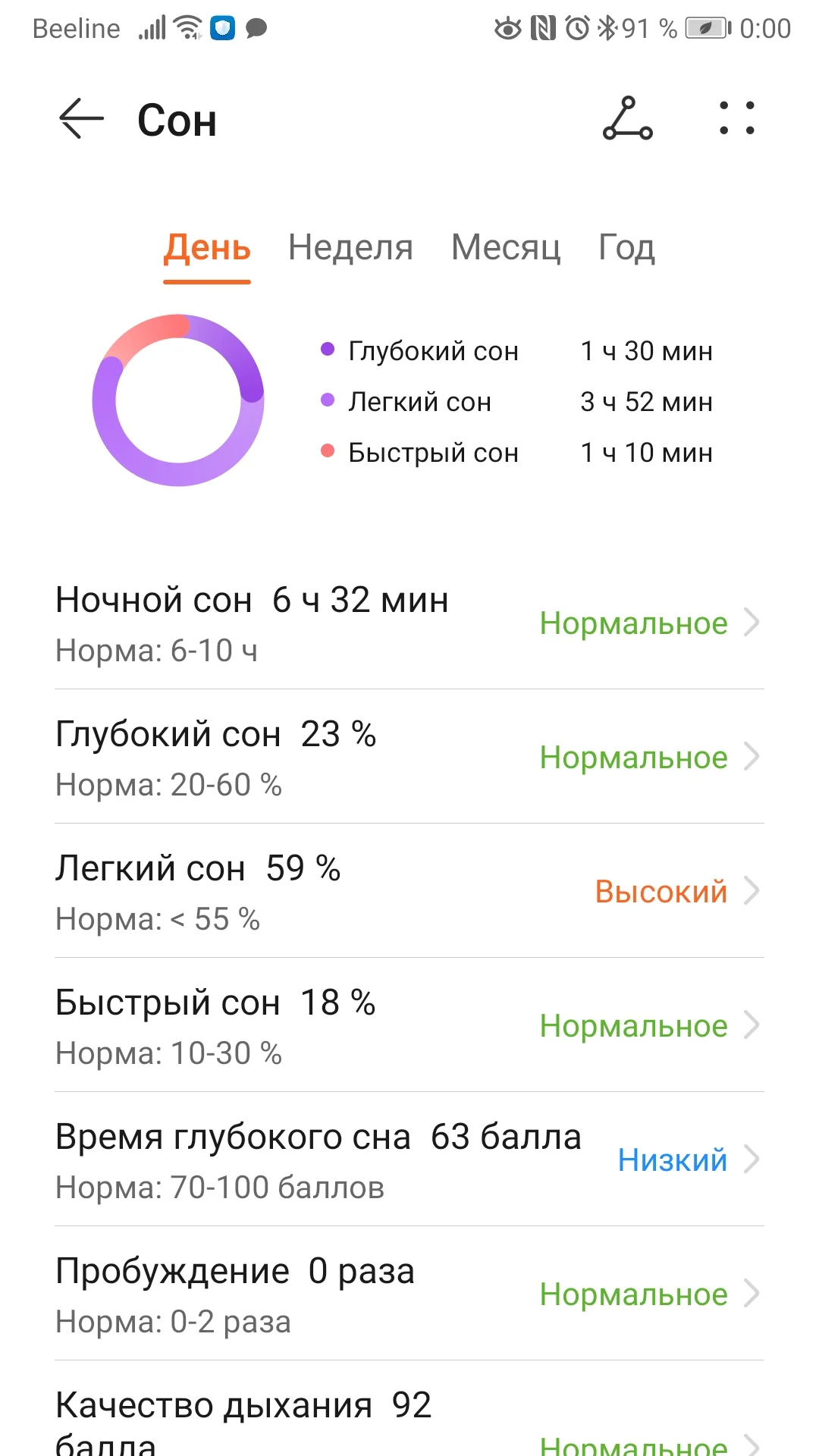Screen dimensions: 819x1456
Task: Select the Год tab
Action: 626,247
